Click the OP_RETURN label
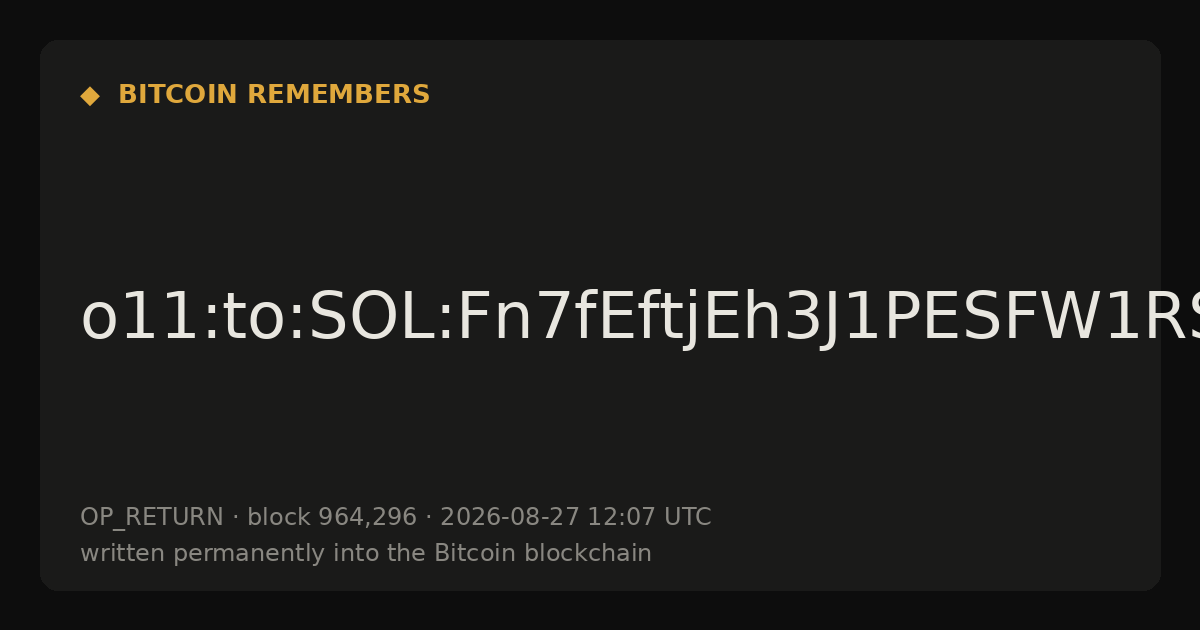 pyautogui.click(x=152, y=518)
